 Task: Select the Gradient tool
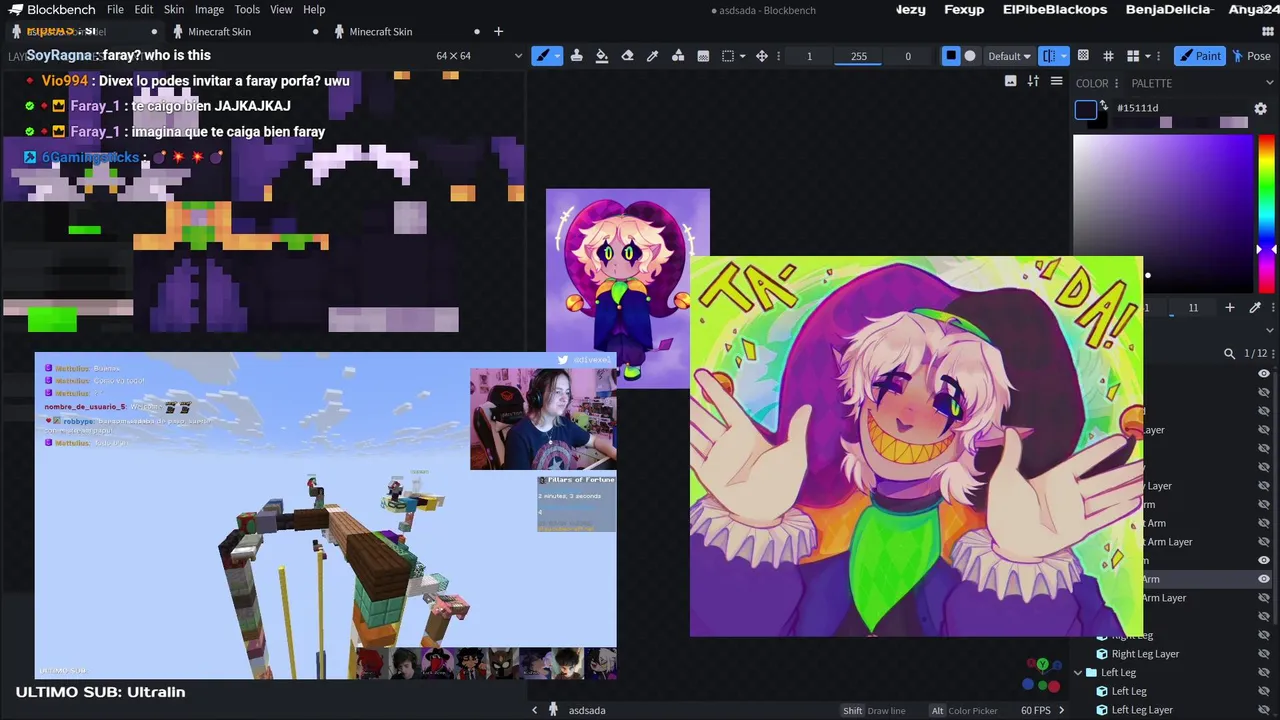[703, 56]
